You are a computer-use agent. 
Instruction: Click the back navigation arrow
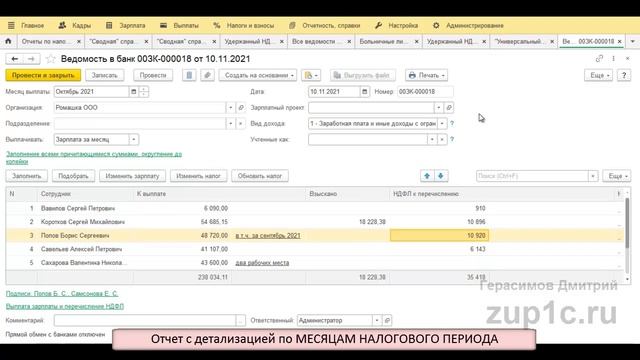15,59
